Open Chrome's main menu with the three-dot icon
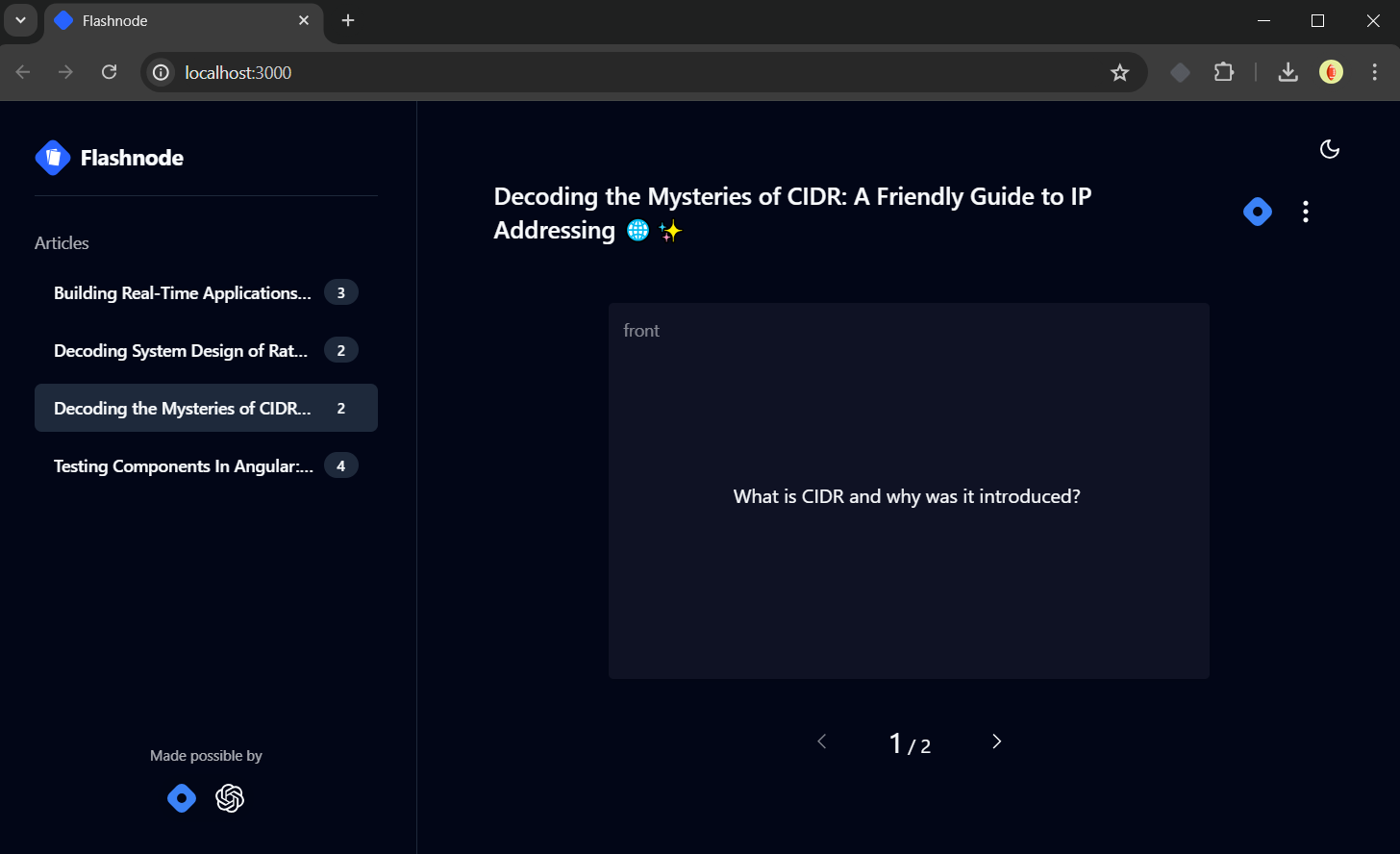Screen dimensions: 1400x854 tap(1374, 71)
